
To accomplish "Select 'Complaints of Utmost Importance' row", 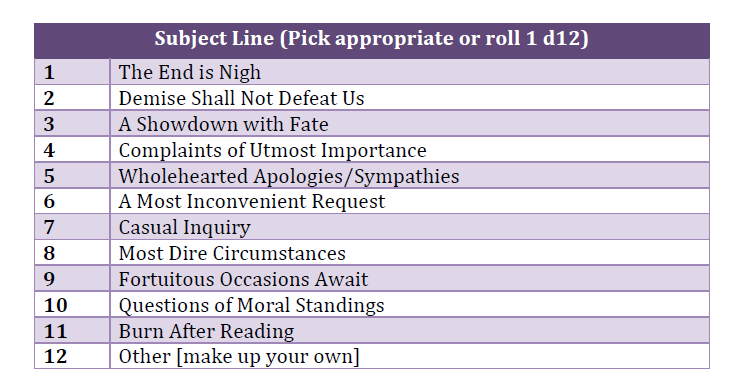I will [372, 150].
